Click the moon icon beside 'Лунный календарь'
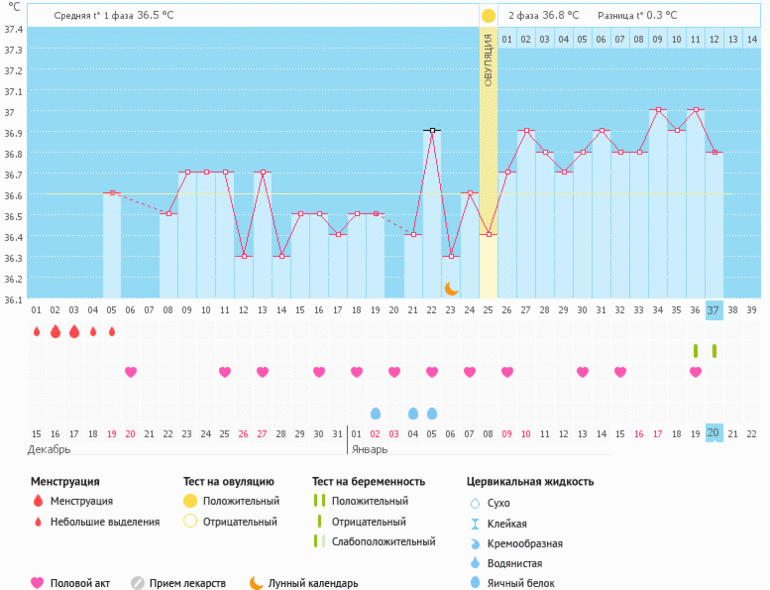Image resolution: width=770 pixels, height=590 pixels. (257, 583)
